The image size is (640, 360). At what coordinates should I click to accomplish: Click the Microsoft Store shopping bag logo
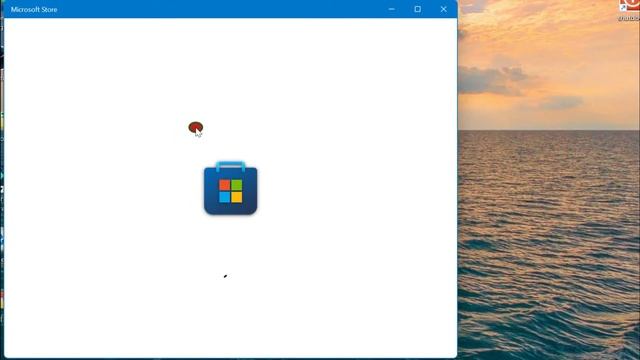(x=231, y=188)
